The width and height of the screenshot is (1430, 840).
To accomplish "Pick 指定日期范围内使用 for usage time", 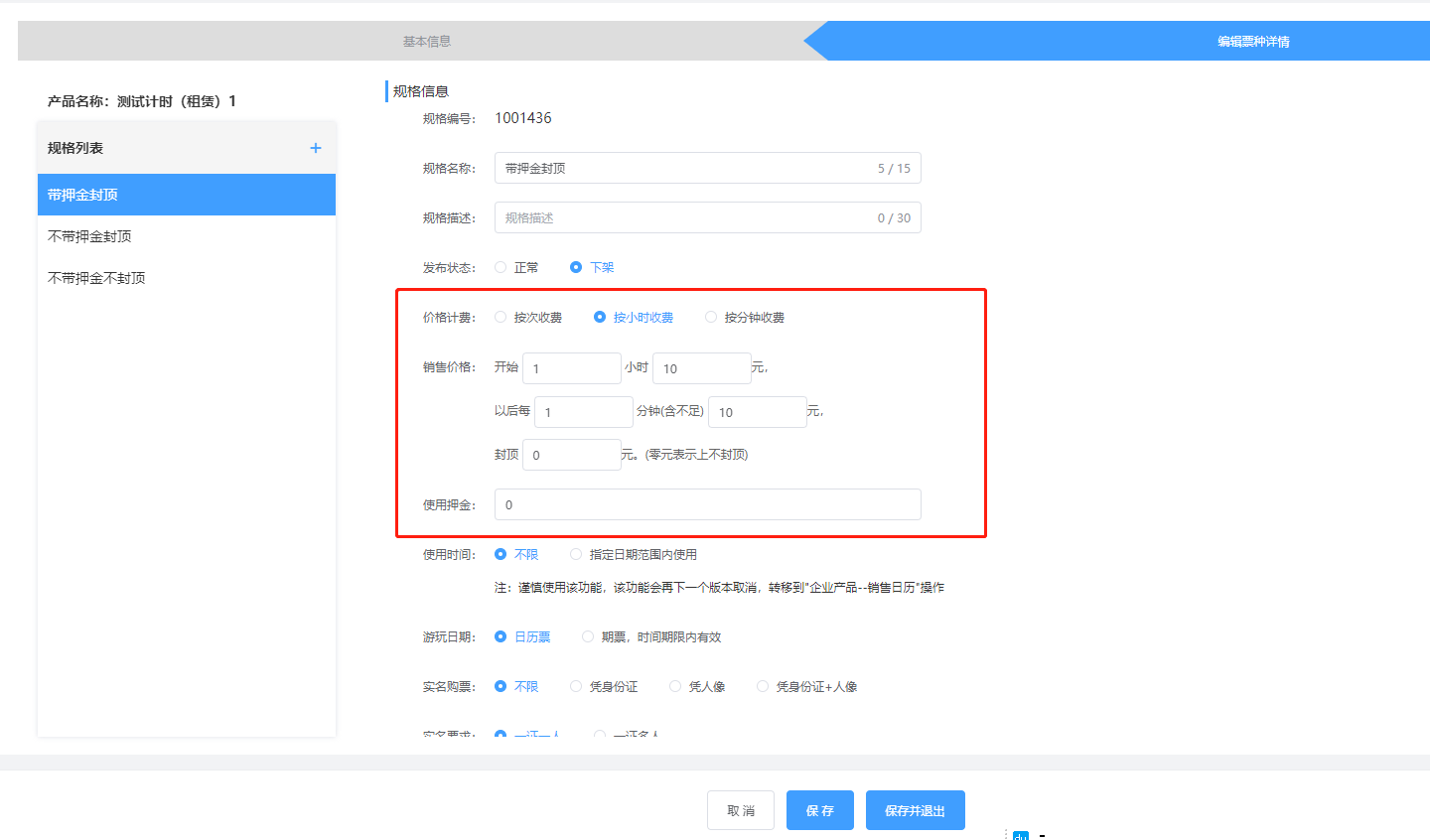I will [x=577, y=555].
